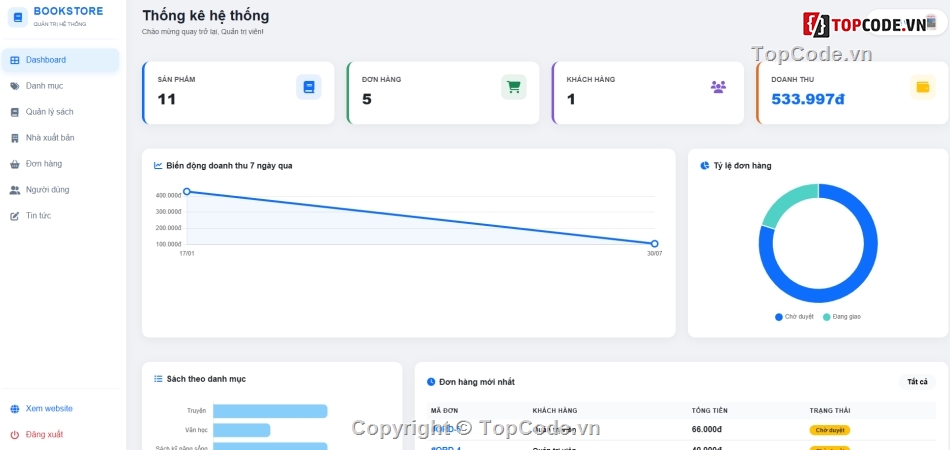Image resolution: width=950 pixels, height=450 pixels.
Task: Click the Văn học category label
Action: click(196, 431)
